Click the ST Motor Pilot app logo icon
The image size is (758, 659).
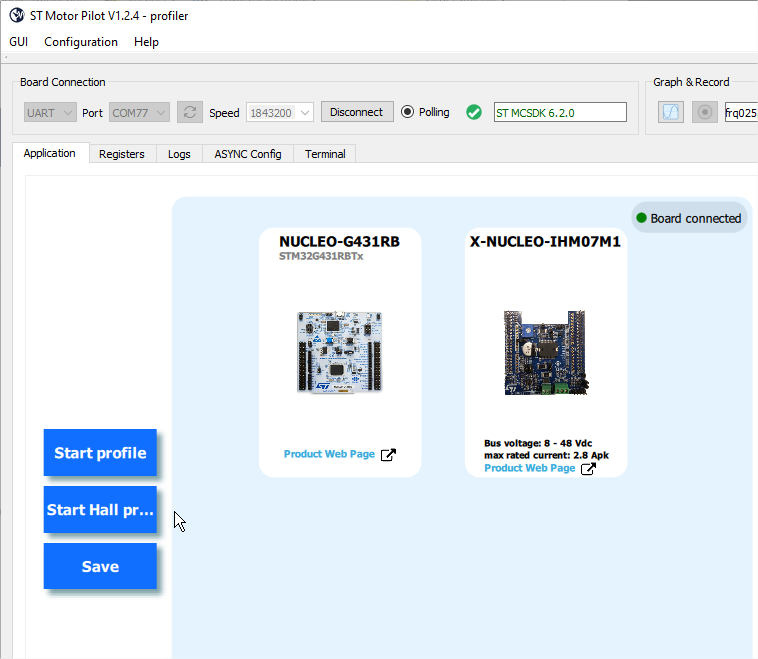click(x=17, y=15)
